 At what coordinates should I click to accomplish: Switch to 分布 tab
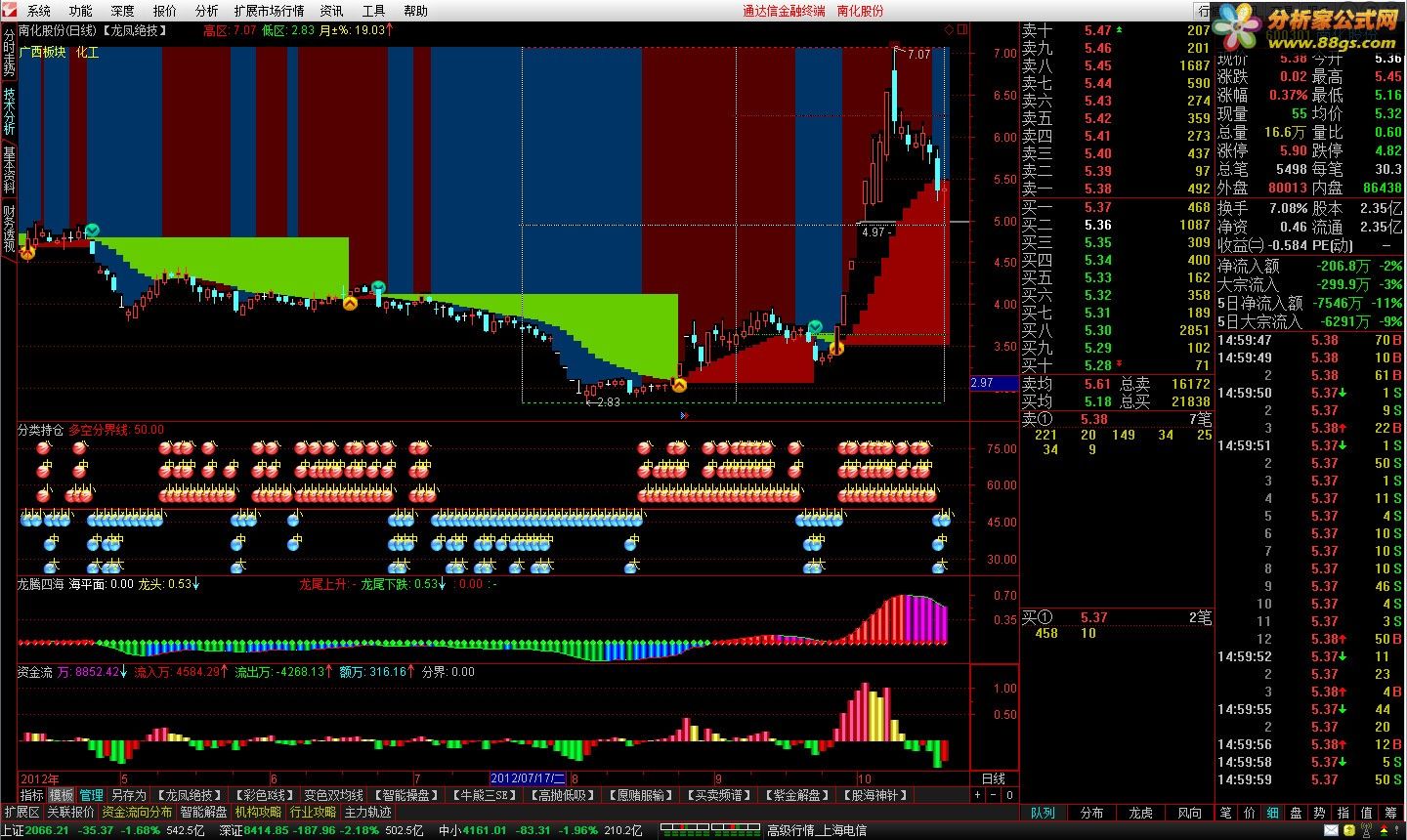[x=1091, y=813]
